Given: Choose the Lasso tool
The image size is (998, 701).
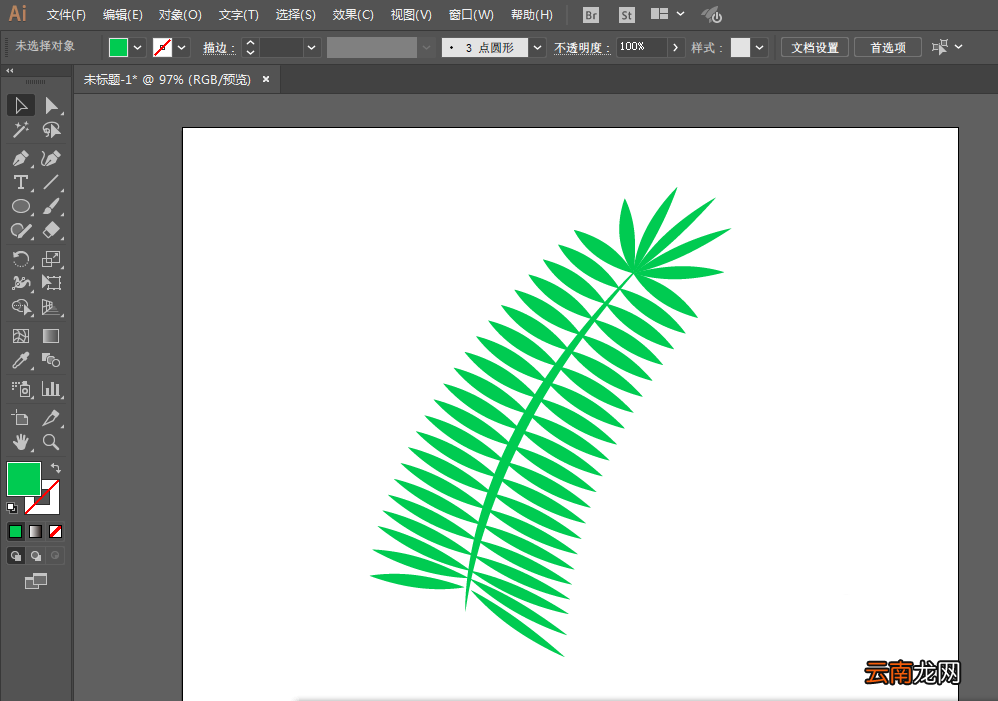Looking at the screenshot, I should click(x=51, y=130).
